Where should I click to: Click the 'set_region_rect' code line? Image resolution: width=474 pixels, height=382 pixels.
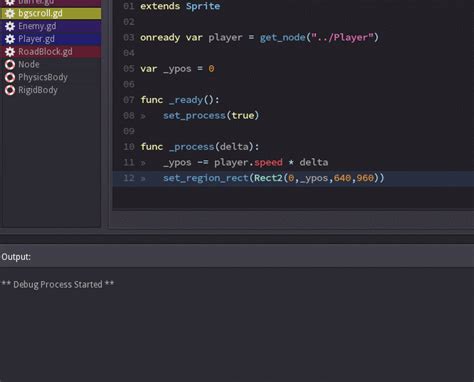pyautogui.click(x=273, y=178)
